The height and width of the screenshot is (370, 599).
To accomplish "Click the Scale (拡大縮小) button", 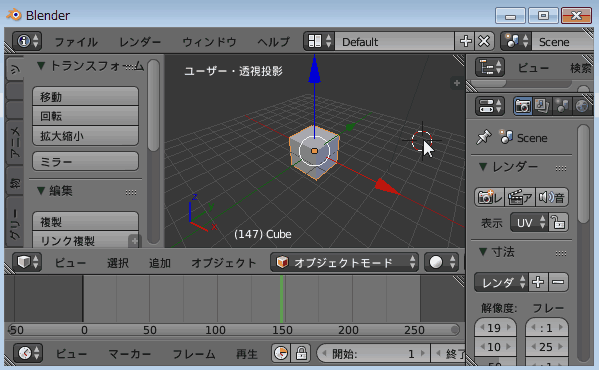I will (x=86, y=136).
